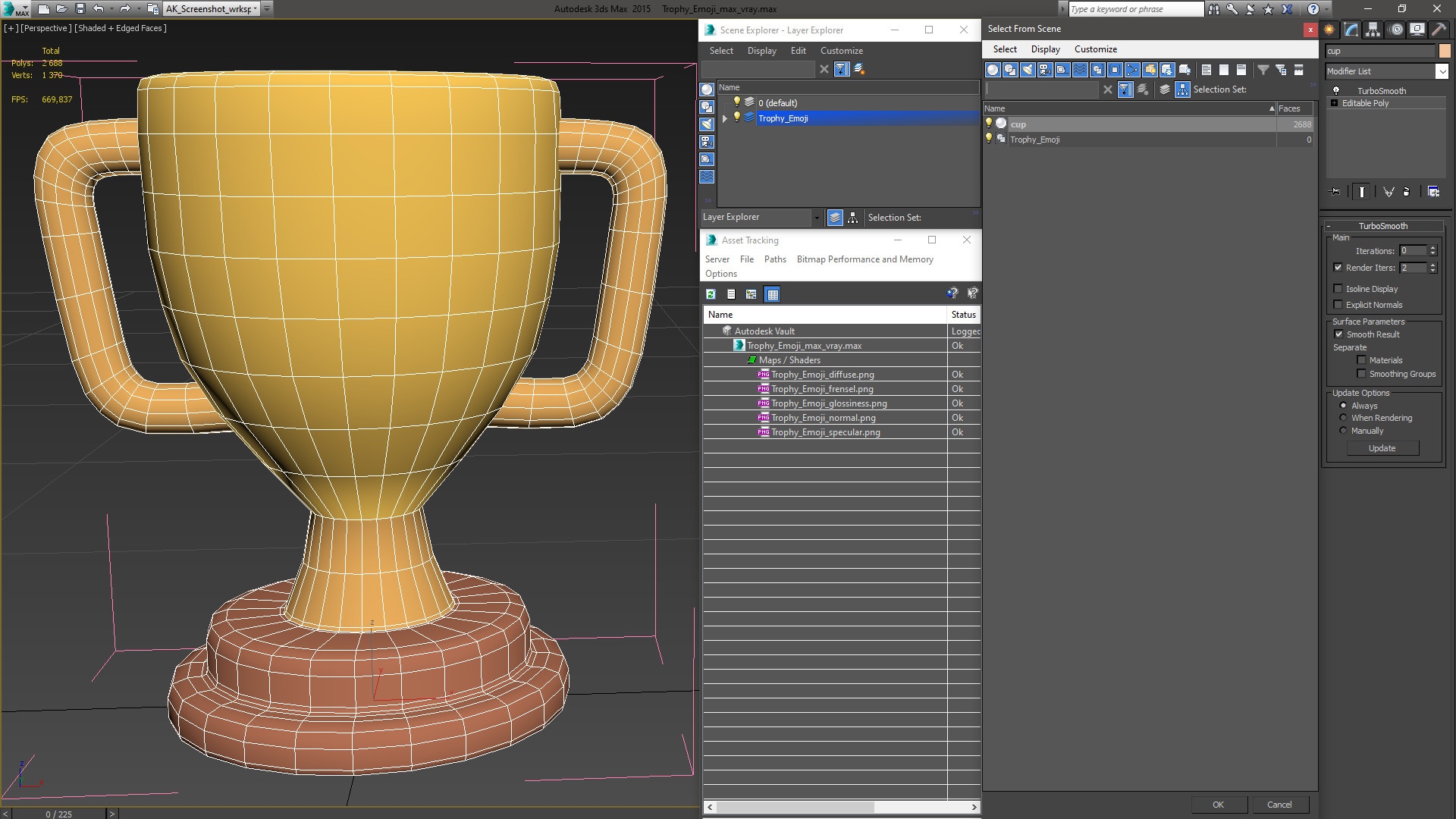Click the Update button in TurboSmooth

pyautogui.click(x=1381, y=447)
